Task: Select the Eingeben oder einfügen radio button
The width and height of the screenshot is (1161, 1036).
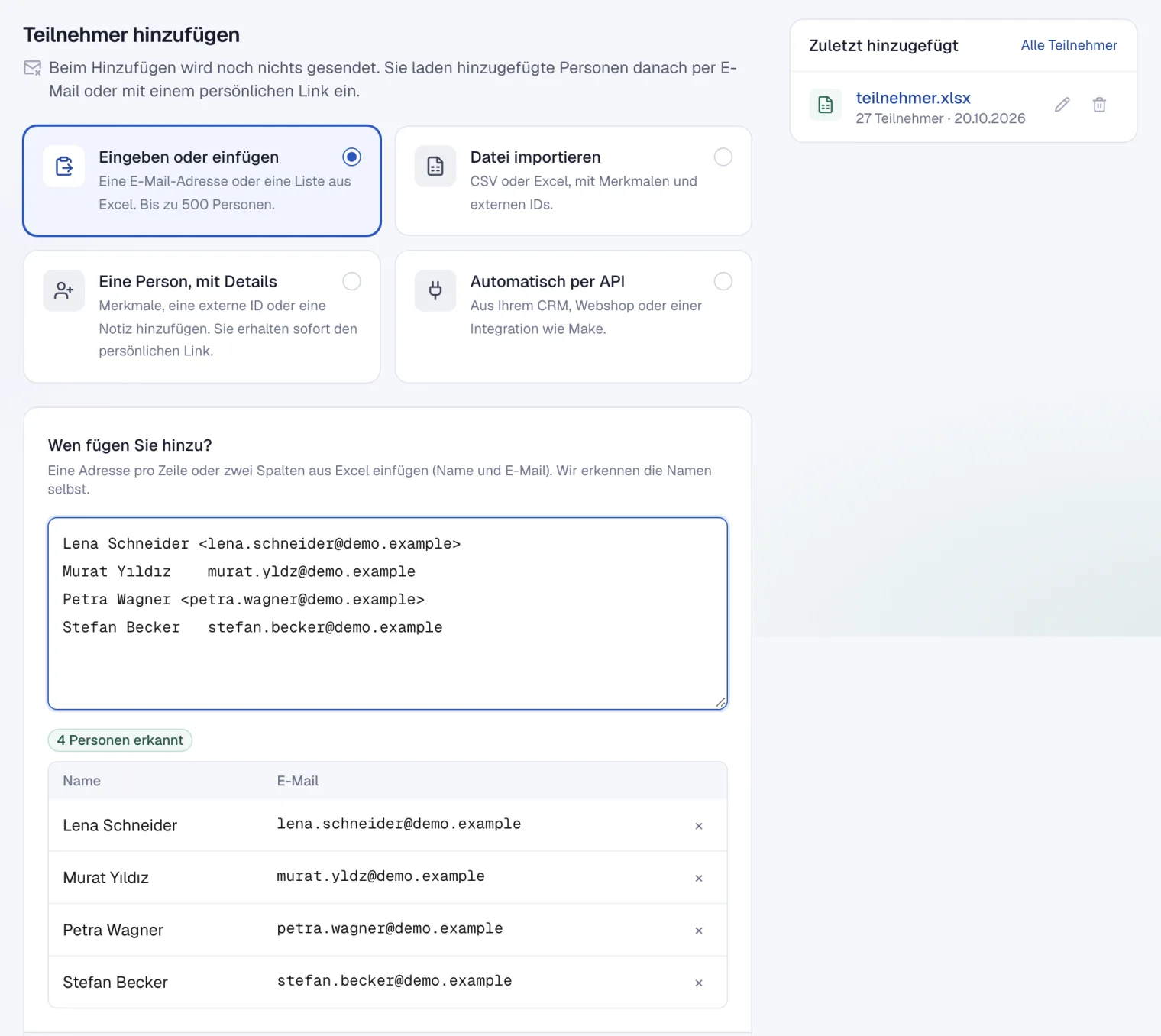Action: pyautogui.click(x=351, y=157)
